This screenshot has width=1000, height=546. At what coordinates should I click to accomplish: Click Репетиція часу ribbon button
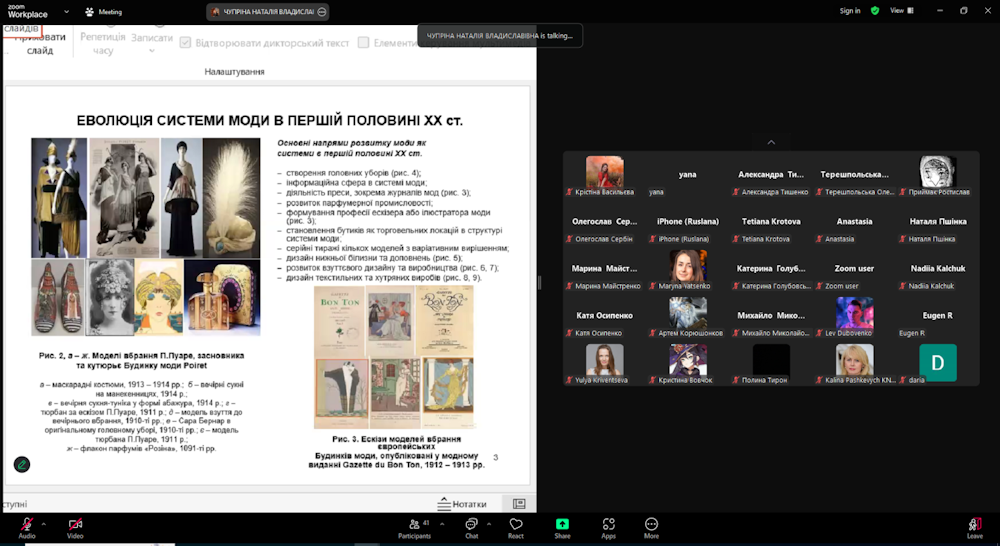coord(103,43)
